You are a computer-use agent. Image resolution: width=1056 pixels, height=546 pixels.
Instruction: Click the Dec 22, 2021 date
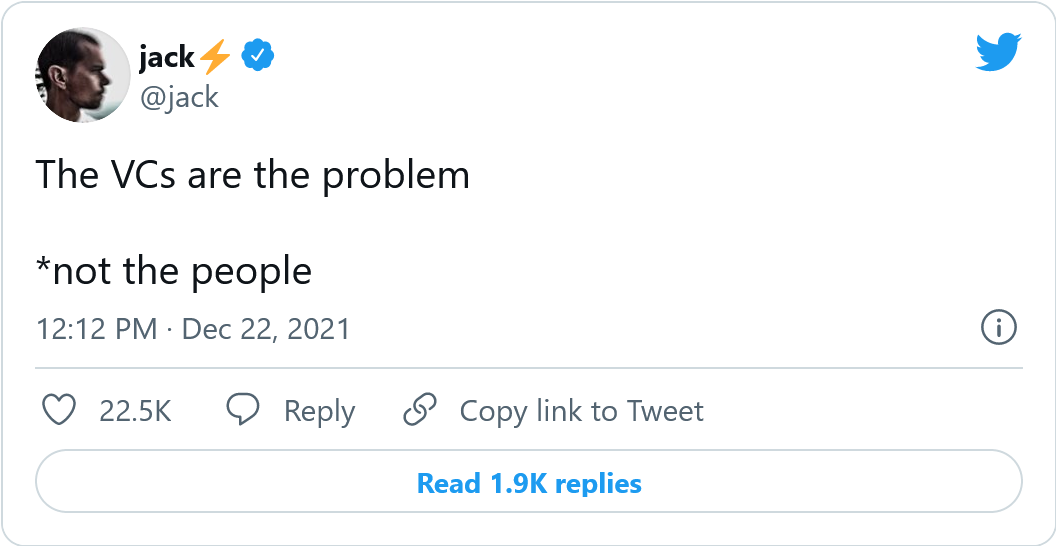pyautogui.click(x=268, y=329)
